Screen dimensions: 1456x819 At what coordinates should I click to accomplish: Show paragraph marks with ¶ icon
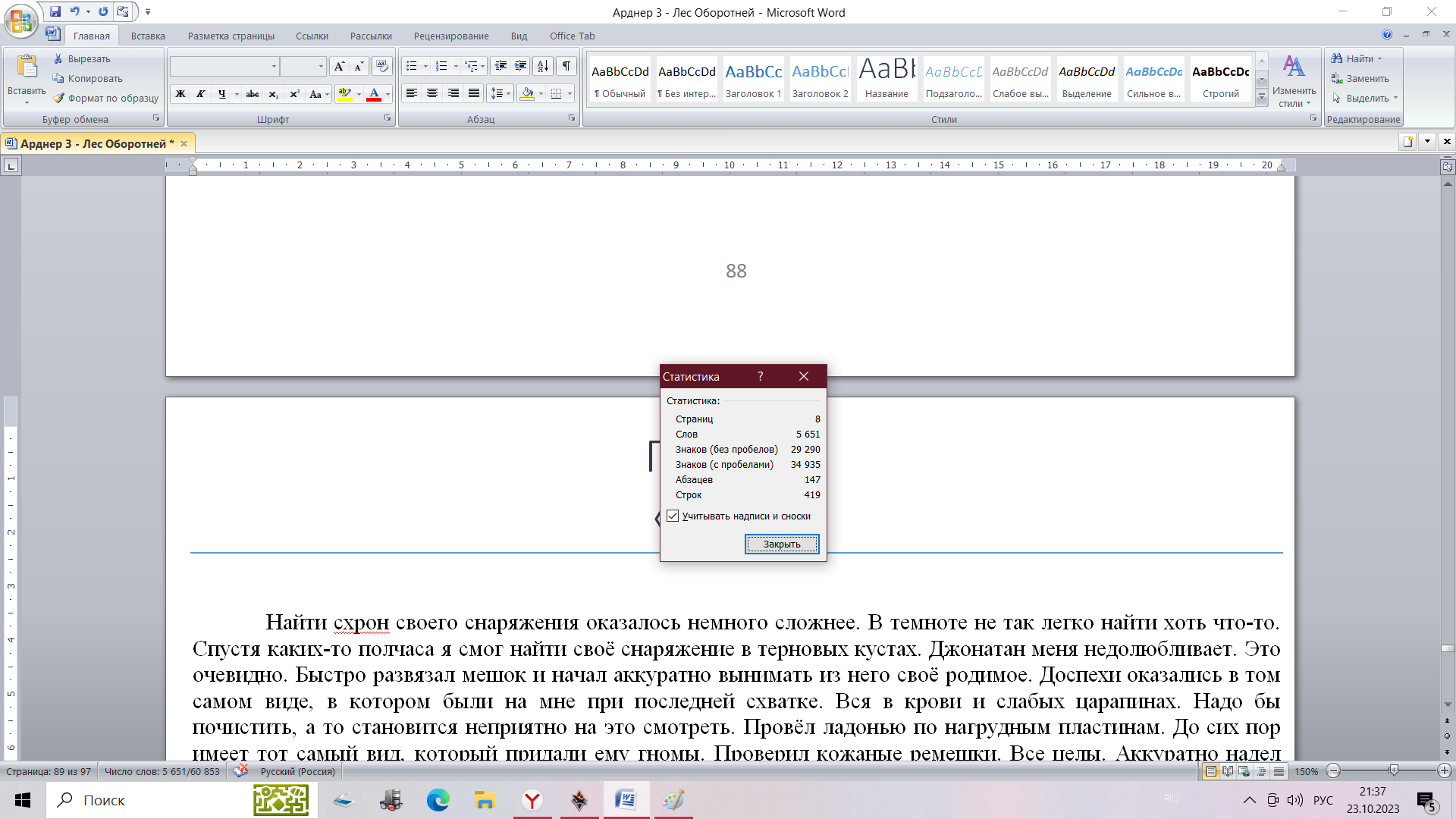[566, 66]
